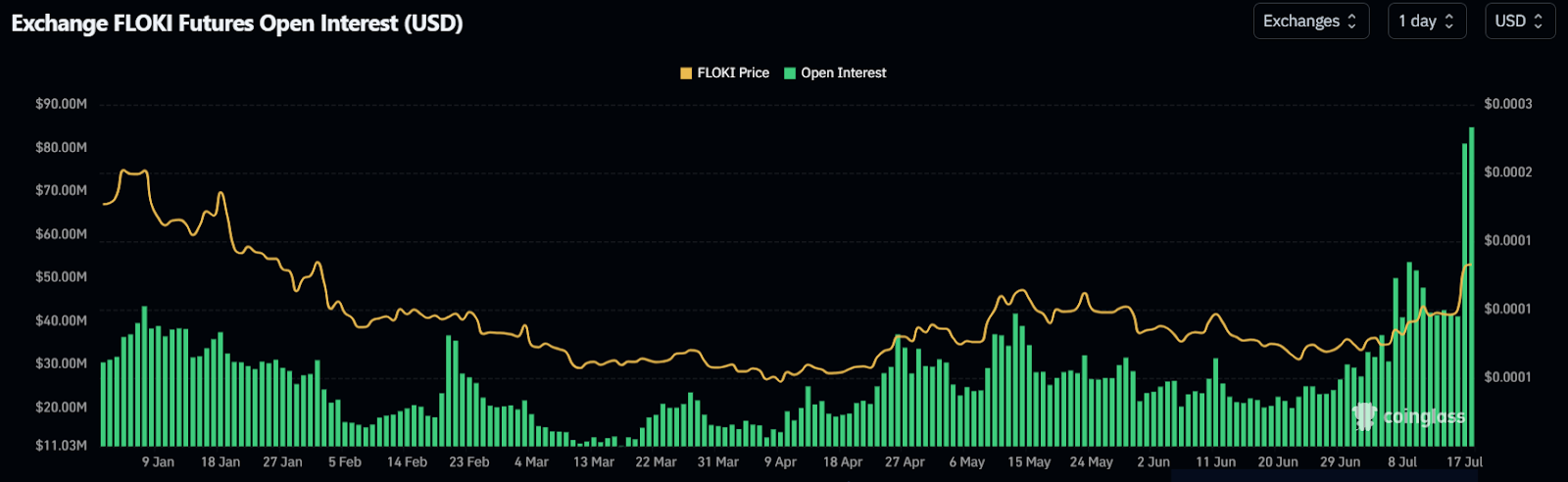Click the $70.00M y-axis label
Viewport: 1568px width, 482px height.
[x=61, y=190]
